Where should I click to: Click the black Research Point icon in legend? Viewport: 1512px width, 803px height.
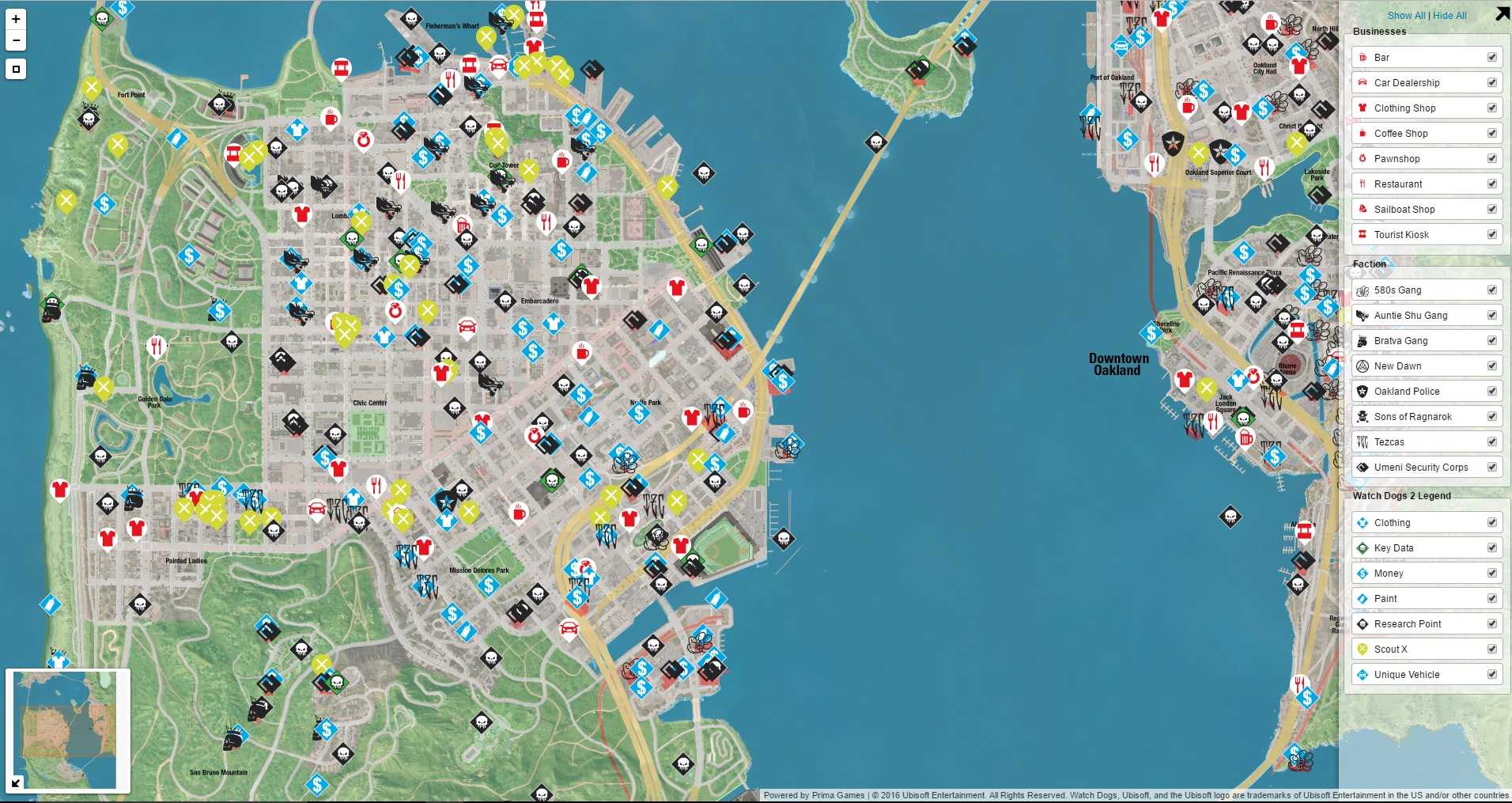[1363, 624]
